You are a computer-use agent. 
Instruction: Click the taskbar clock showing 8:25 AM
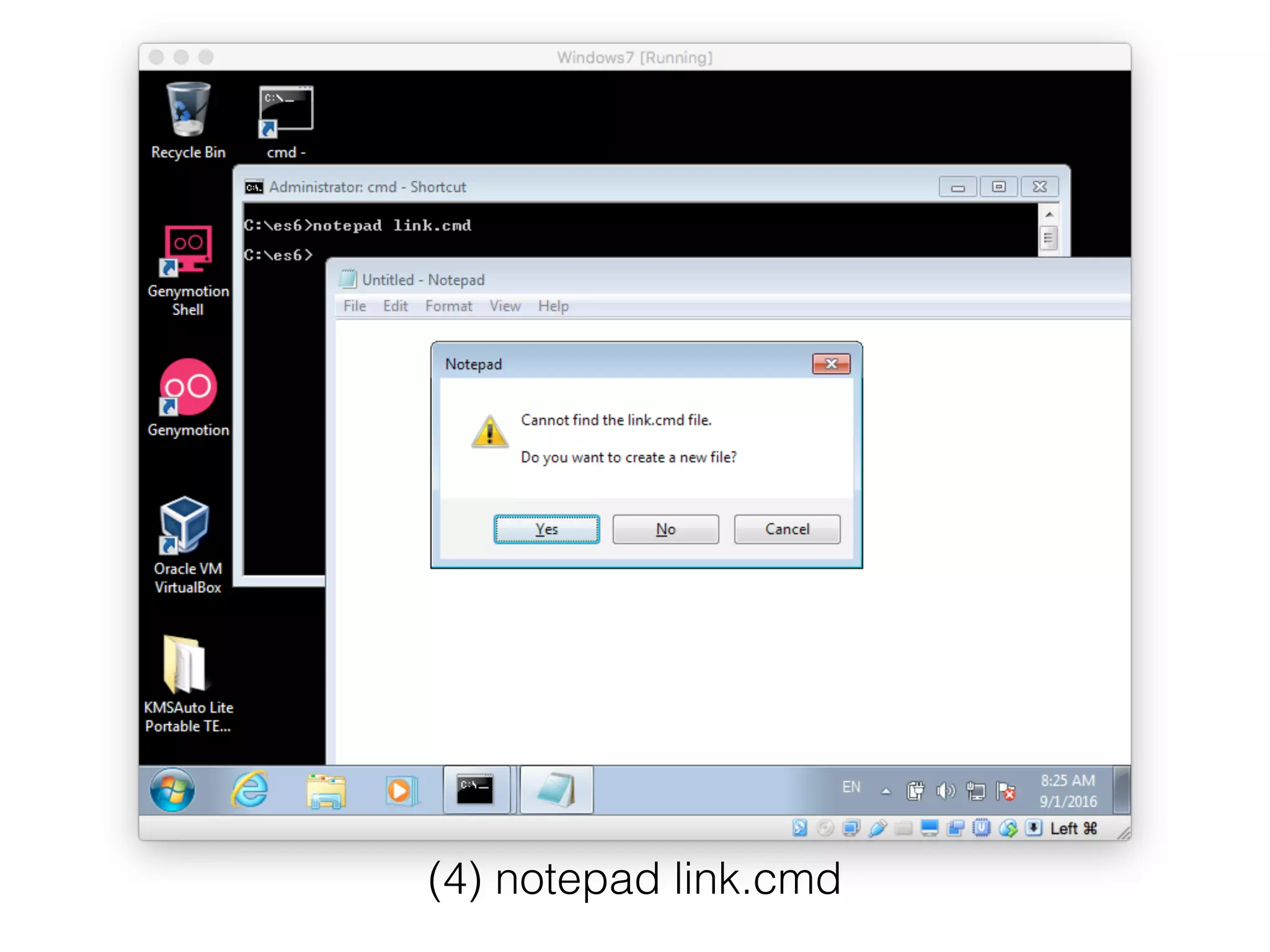pos(1068,790)
